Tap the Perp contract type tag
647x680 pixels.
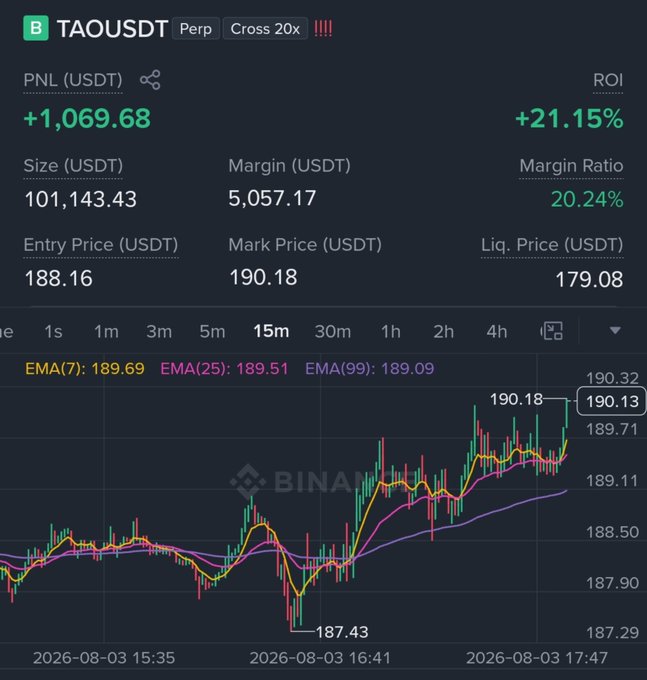click(196, 29)
